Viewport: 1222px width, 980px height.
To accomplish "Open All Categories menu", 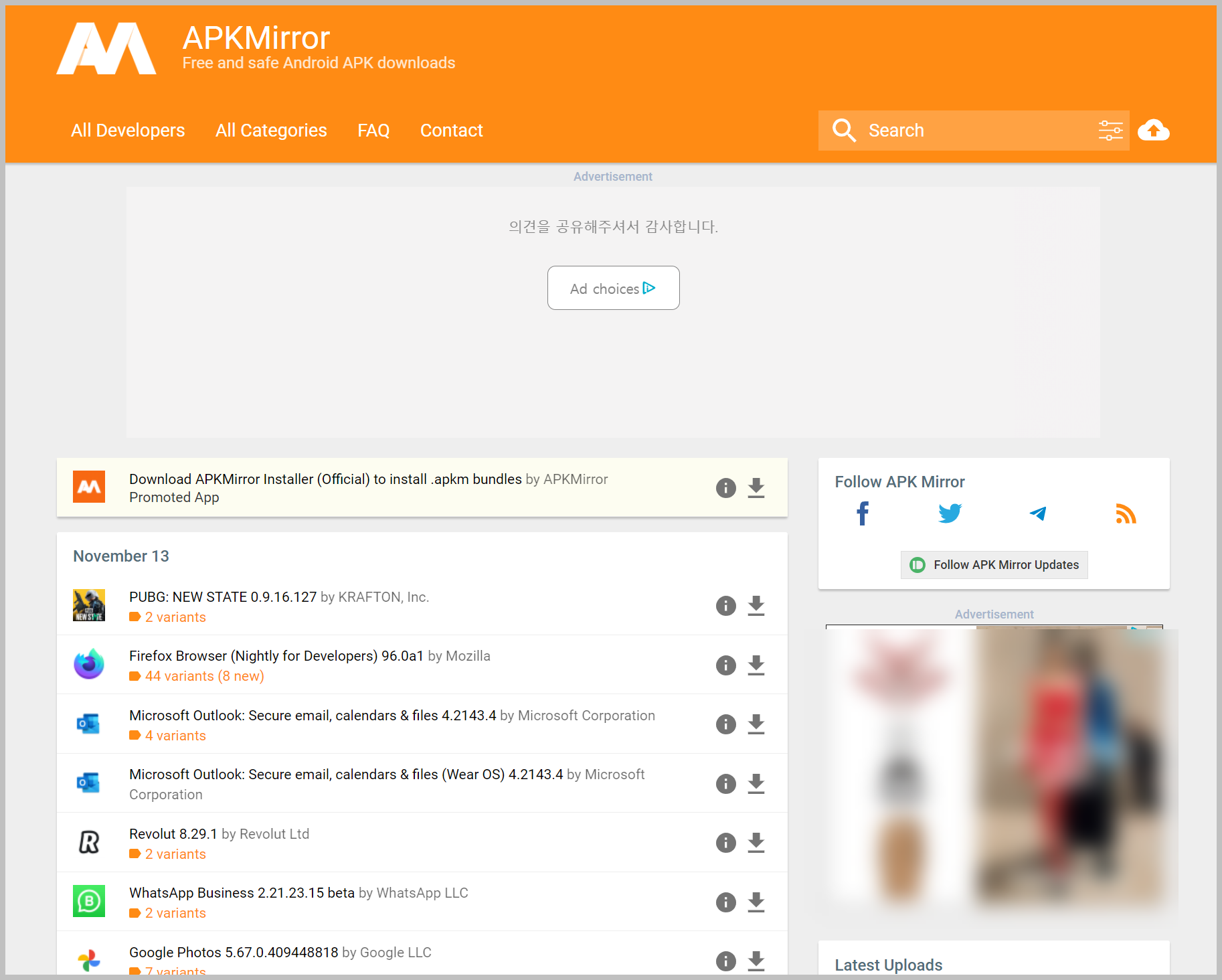I will (x=271, y=131).
